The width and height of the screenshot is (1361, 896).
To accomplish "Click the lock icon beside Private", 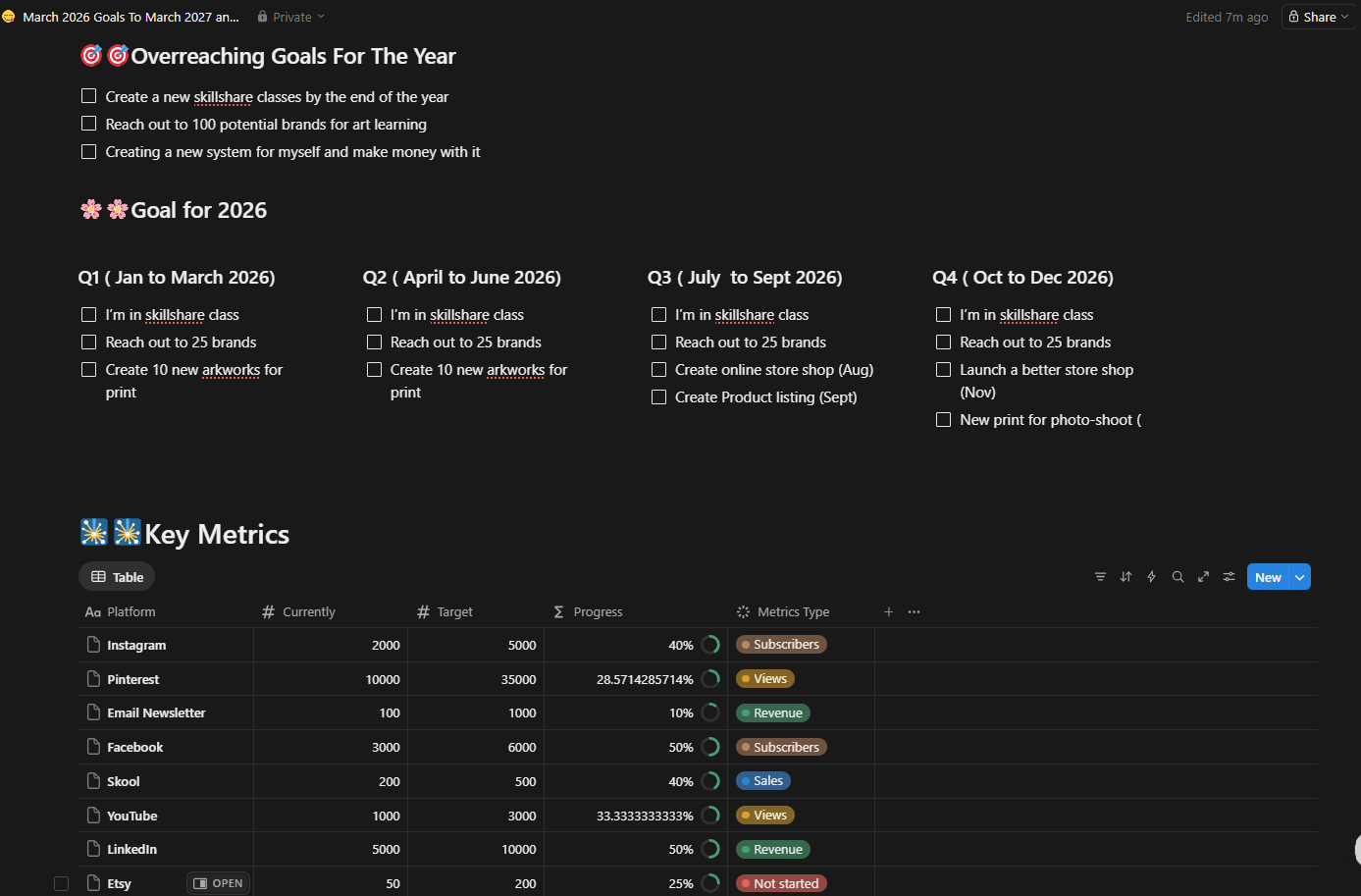I will click(x=262, y=17).
